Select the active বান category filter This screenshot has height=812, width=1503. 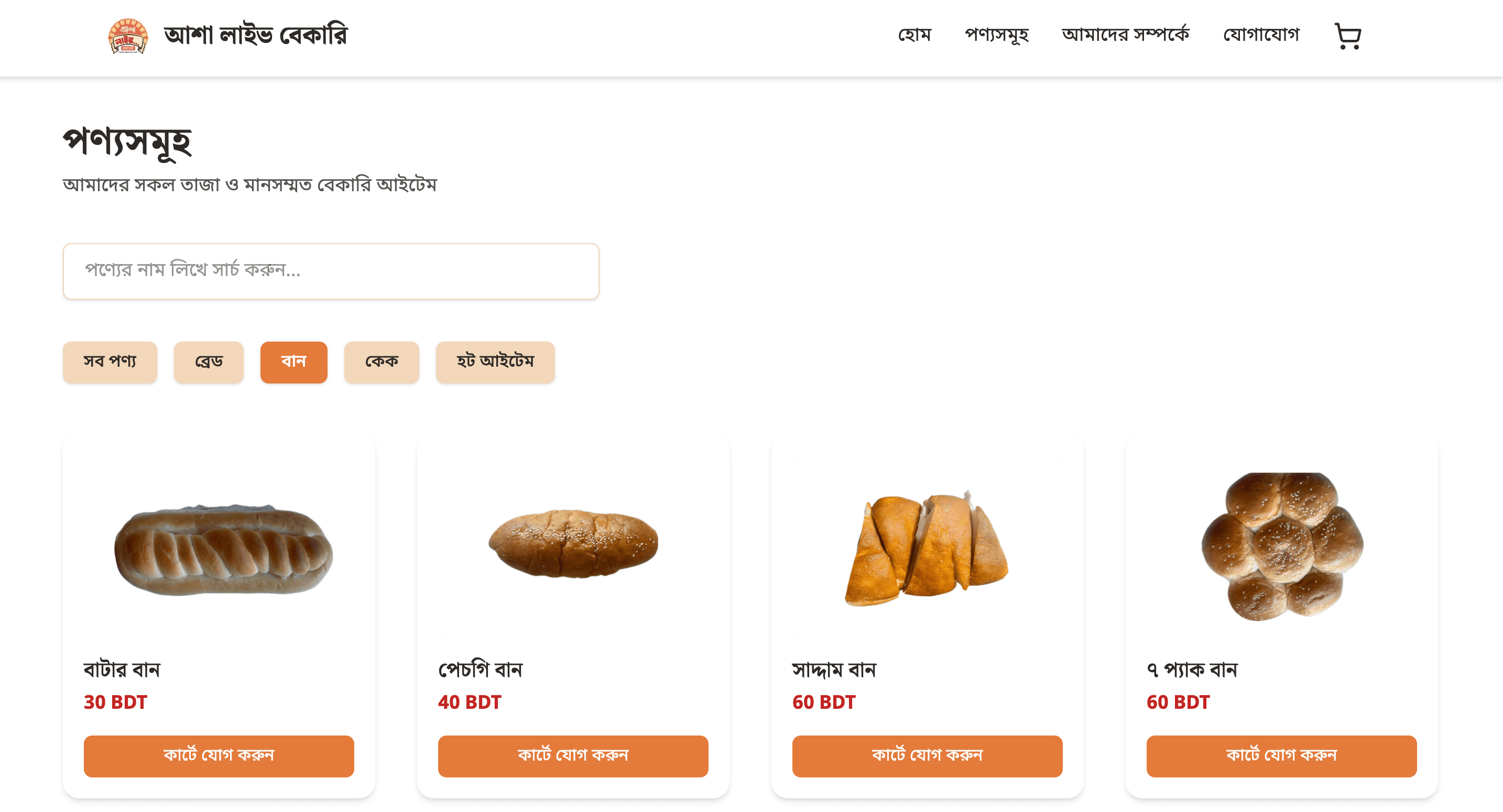point(293,362)
